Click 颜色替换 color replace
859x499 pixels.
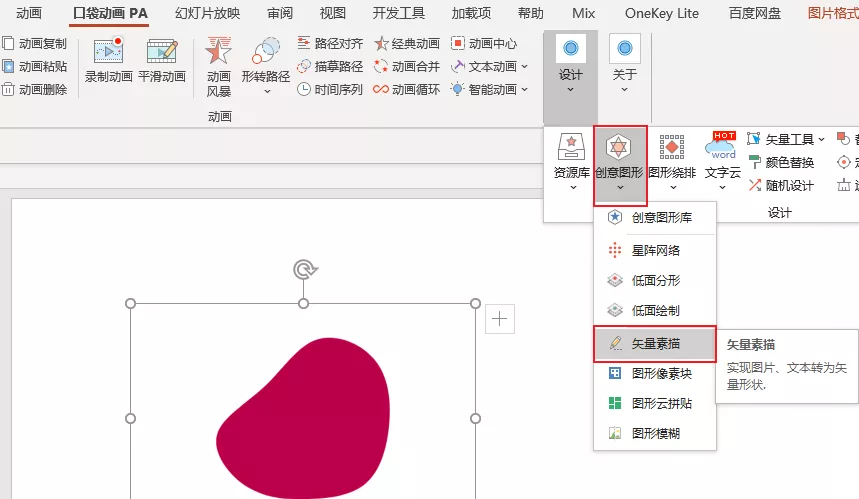(782, 163)
